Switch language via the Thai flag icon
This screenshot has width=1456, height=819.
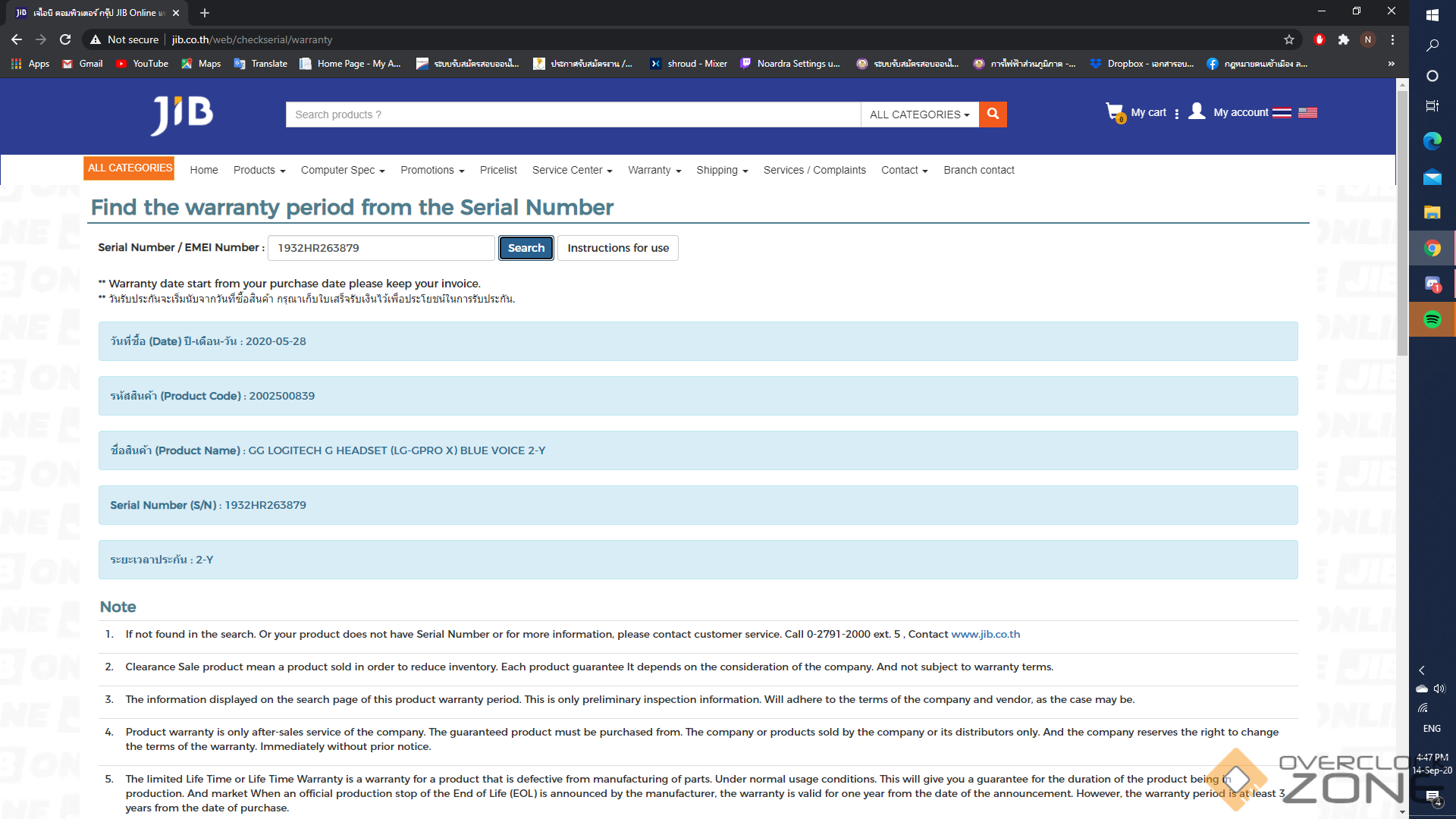click(x=1282, y=113)
